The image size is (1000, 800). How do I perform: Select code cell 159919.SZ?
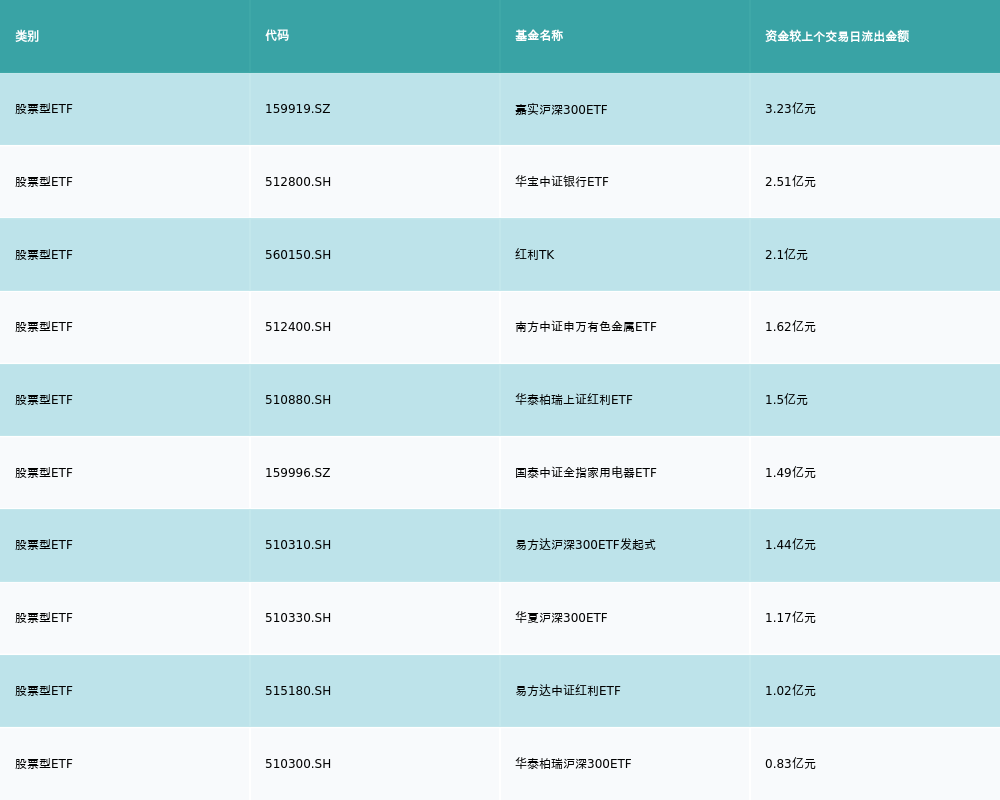tap(298, 109)
